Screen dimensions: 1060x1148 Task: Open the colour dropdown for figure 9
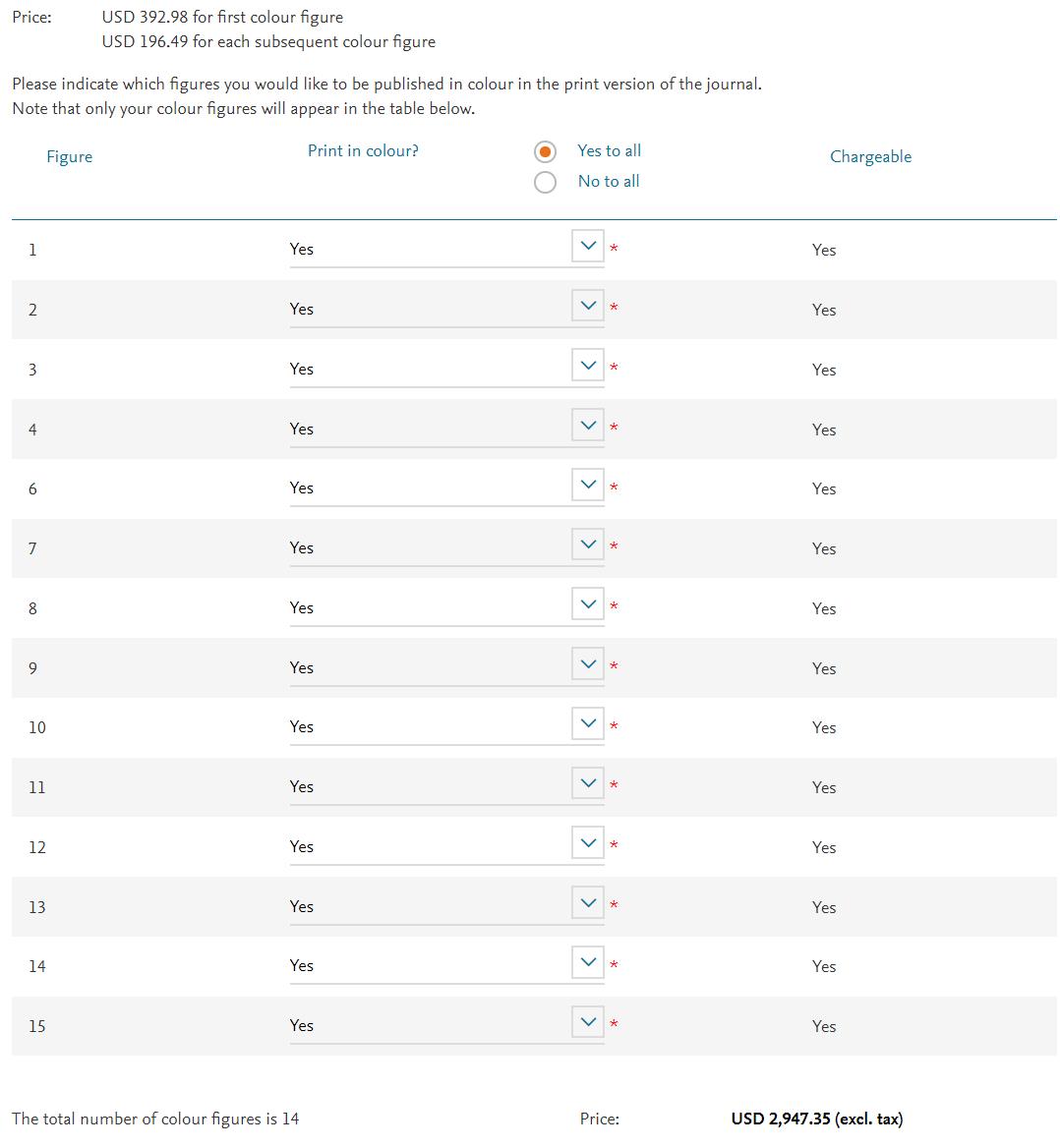(588, 664)
